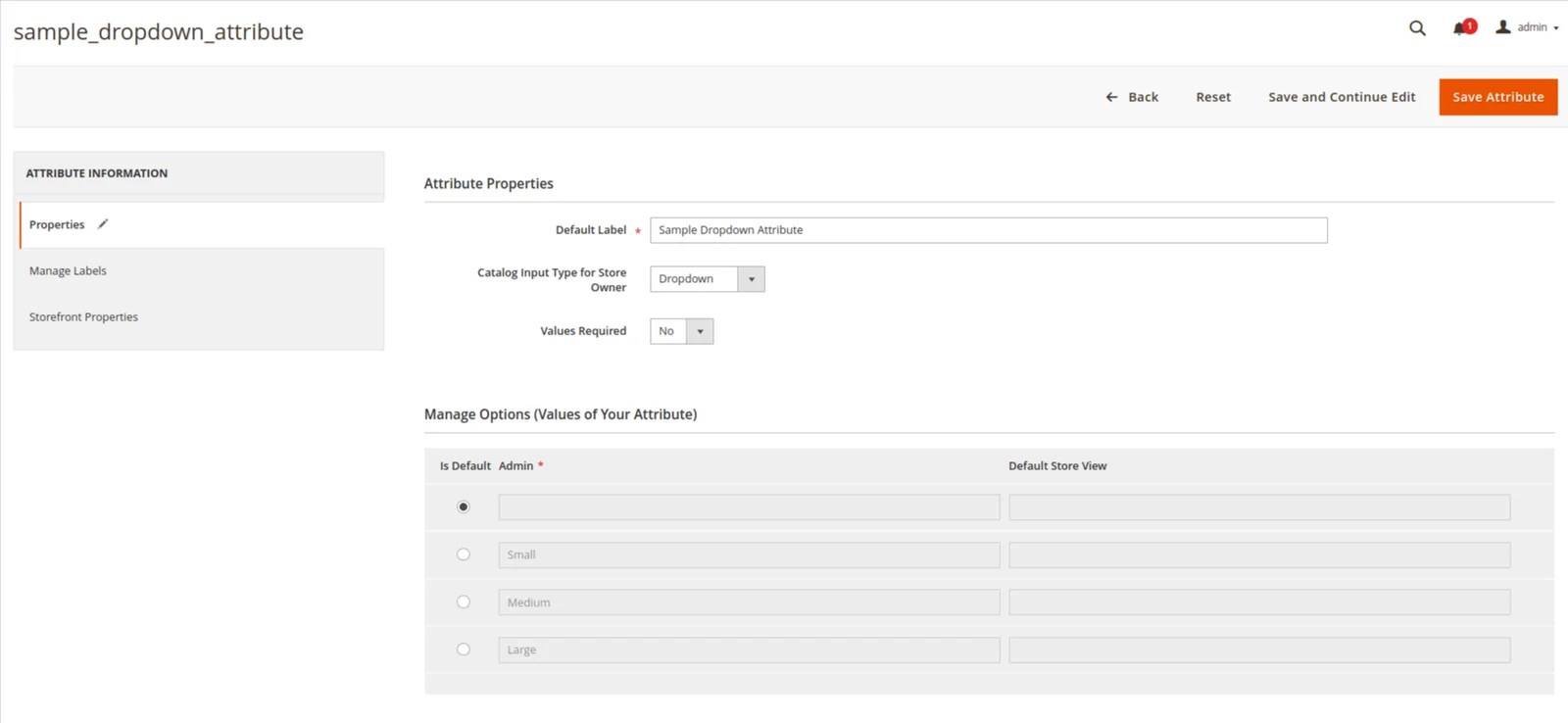Click the Admin column header
This screenshot has width=1568, height=723.
[515, 466]
